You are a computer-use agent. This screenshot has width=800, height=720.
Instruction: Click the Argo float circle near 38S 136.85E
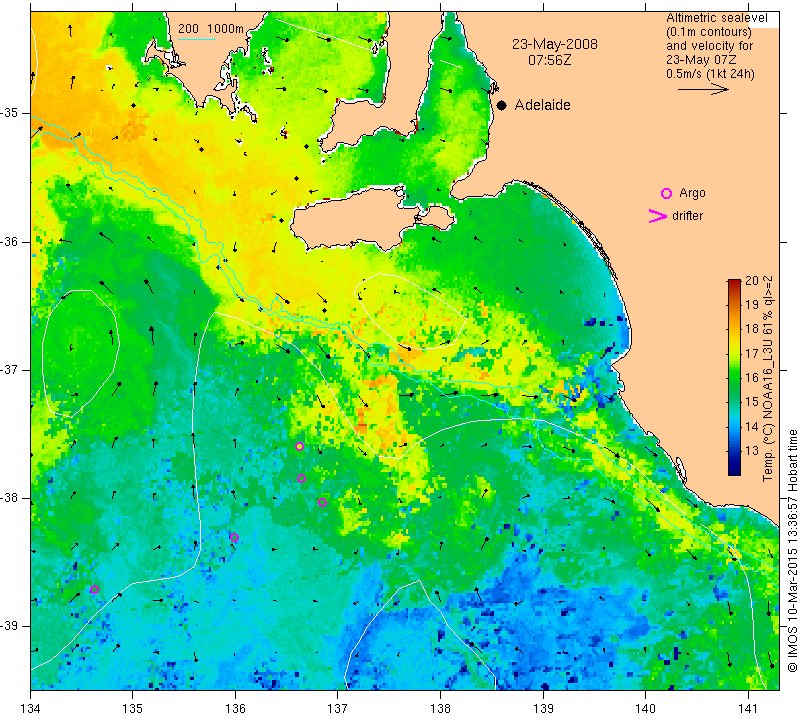point(322,502)
